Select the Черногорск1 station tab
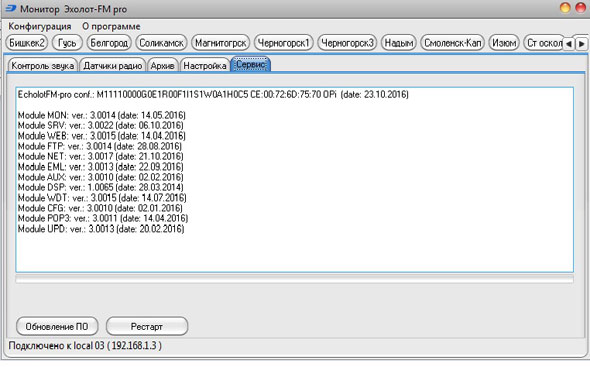Screen dimensions: 590x367 pos(283,43)
